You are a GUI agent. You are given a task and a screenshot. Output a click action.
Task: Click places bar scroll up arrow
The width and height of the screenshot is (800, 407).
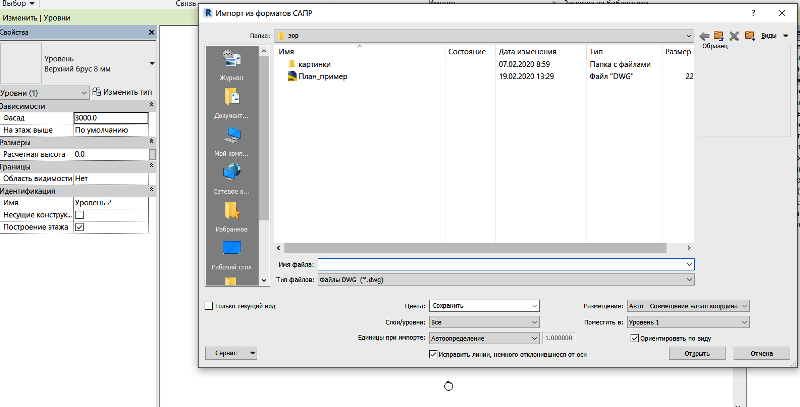coord(263,51)
